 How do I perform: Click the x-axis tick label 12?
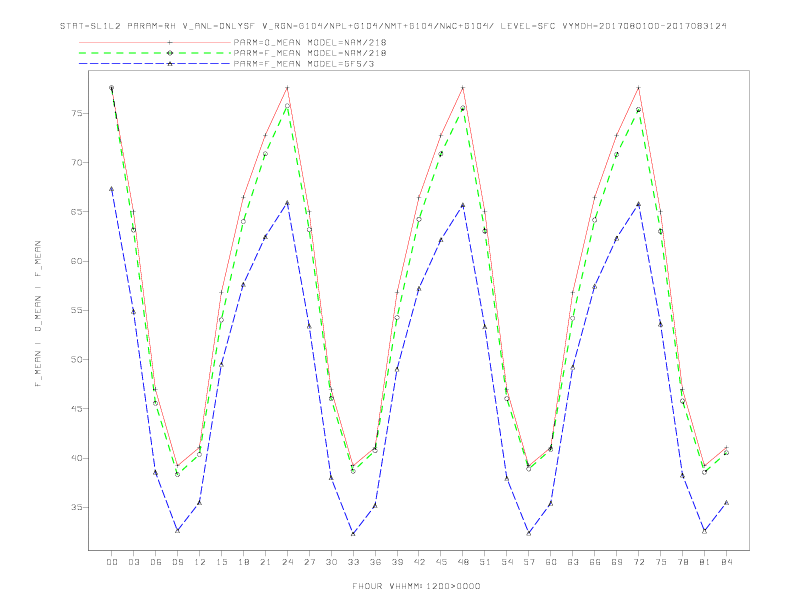point(200,562)
